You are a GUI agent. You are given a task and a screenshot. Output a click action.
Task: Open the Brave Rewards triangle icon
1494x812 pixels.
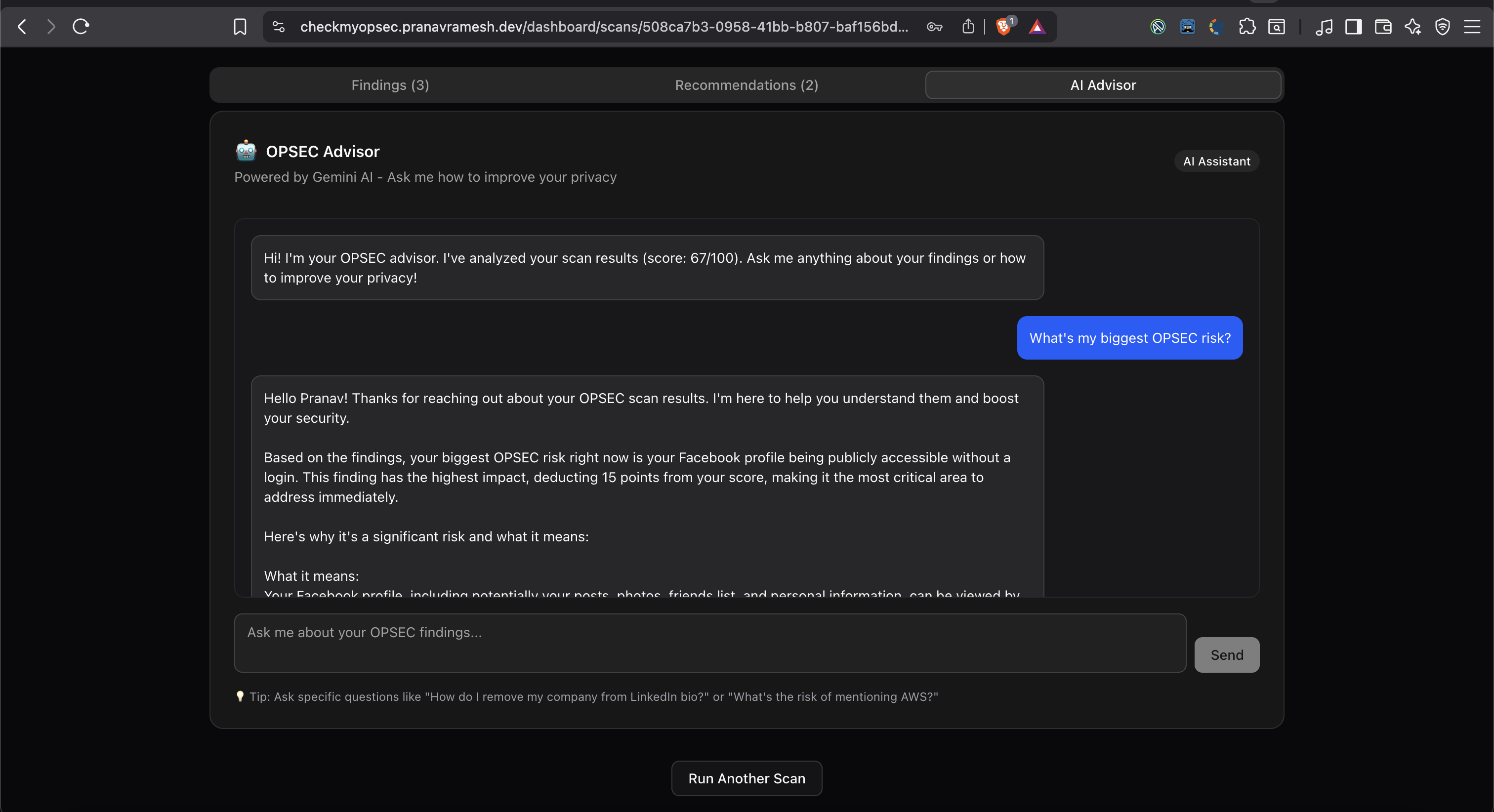click(1037, 27)
